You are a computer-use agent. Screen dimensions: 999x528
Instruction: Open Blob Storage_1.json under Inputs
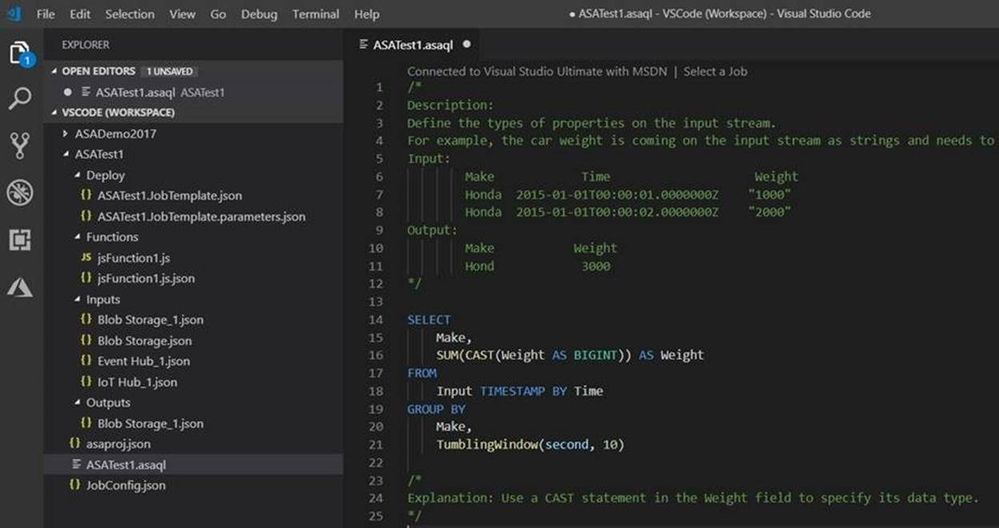(194, 320)
